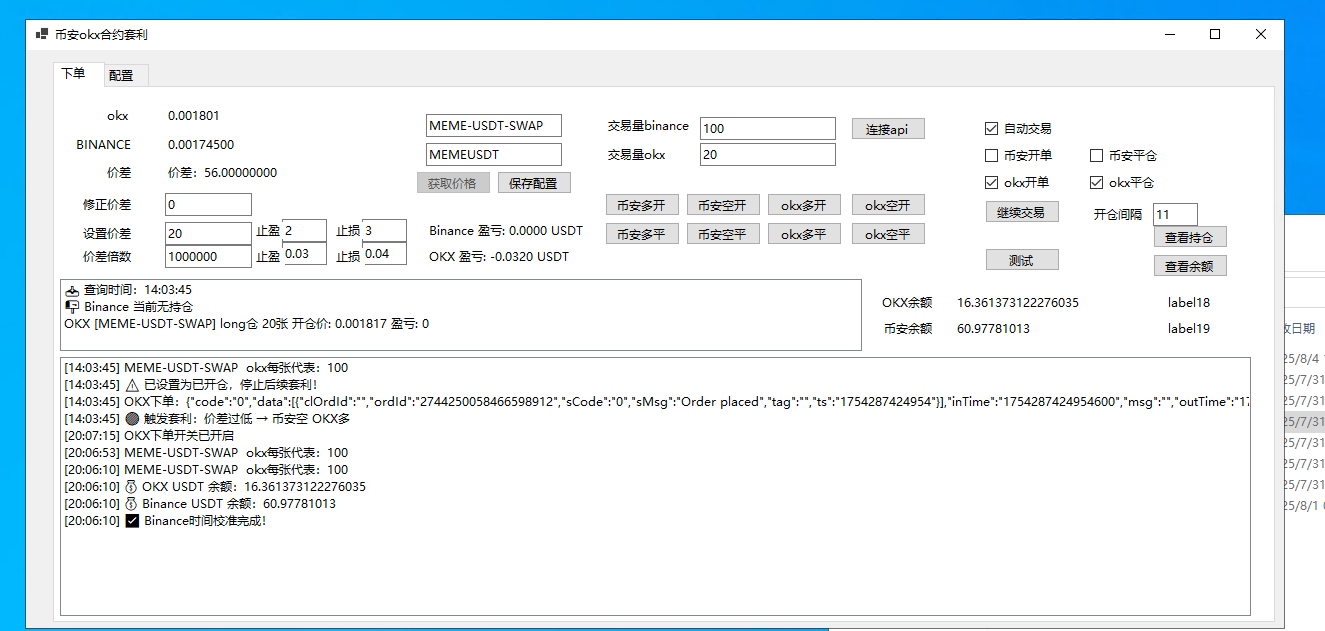Click the 止损 field showing 3
The image size is (1325, 631).
(x=385, y=230)
